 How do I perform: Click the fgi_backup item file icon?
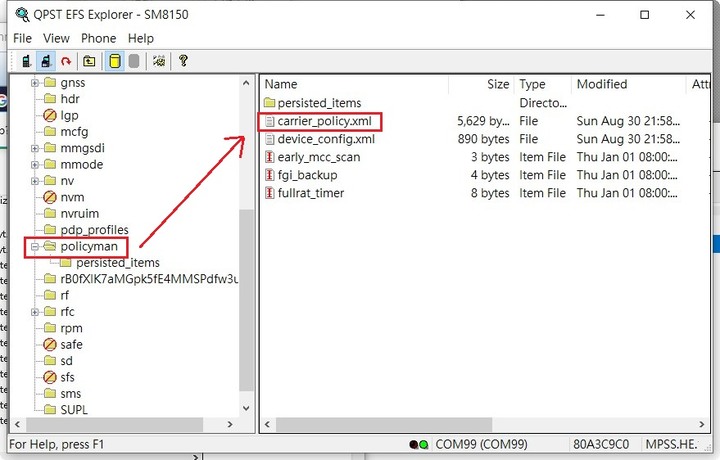[270, 175]
